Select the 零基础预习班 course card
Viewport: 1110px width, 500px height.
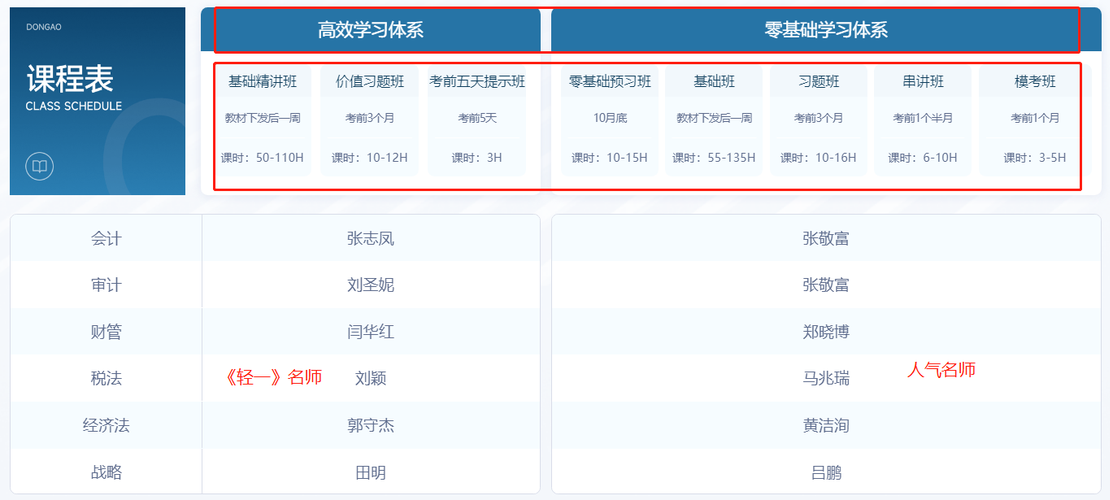pos(610,120)
